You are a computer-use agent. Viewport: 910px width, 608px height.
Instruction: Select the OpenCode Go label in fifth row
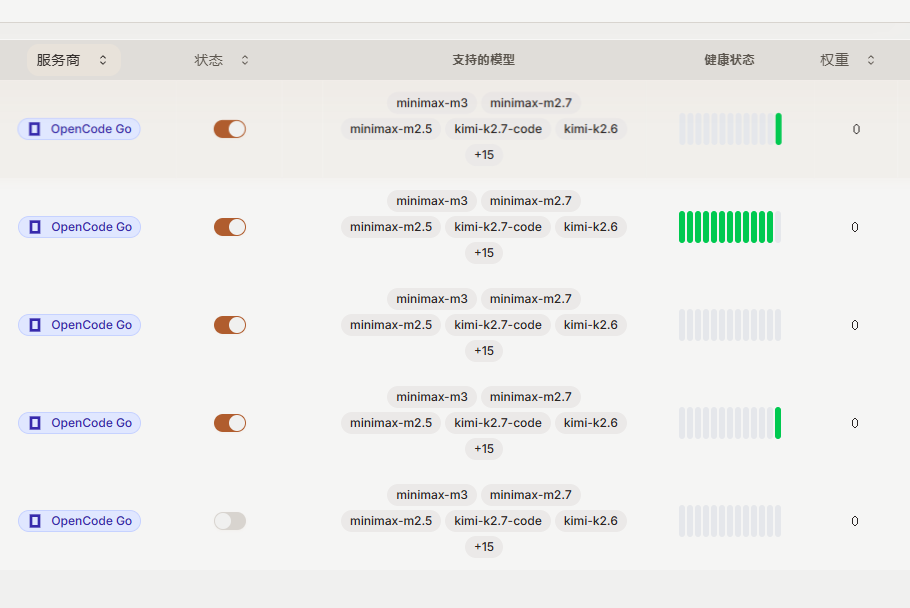tap(92, 521)
